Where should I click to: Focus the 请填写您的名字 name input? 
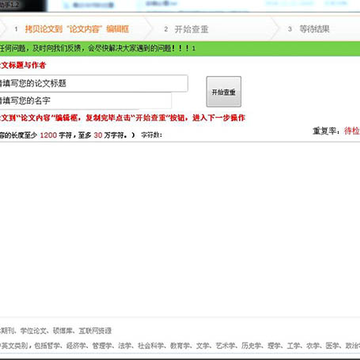[86, 100]
